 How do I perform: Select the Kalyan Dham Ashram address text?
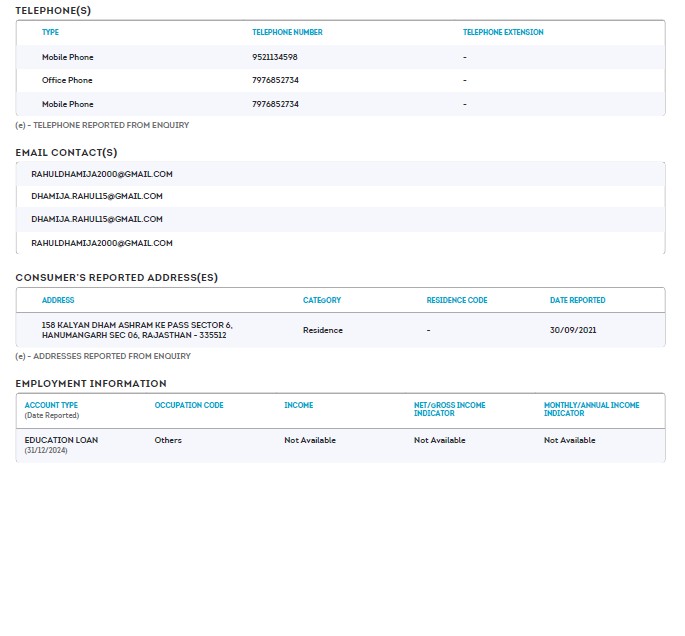[137, 330]
